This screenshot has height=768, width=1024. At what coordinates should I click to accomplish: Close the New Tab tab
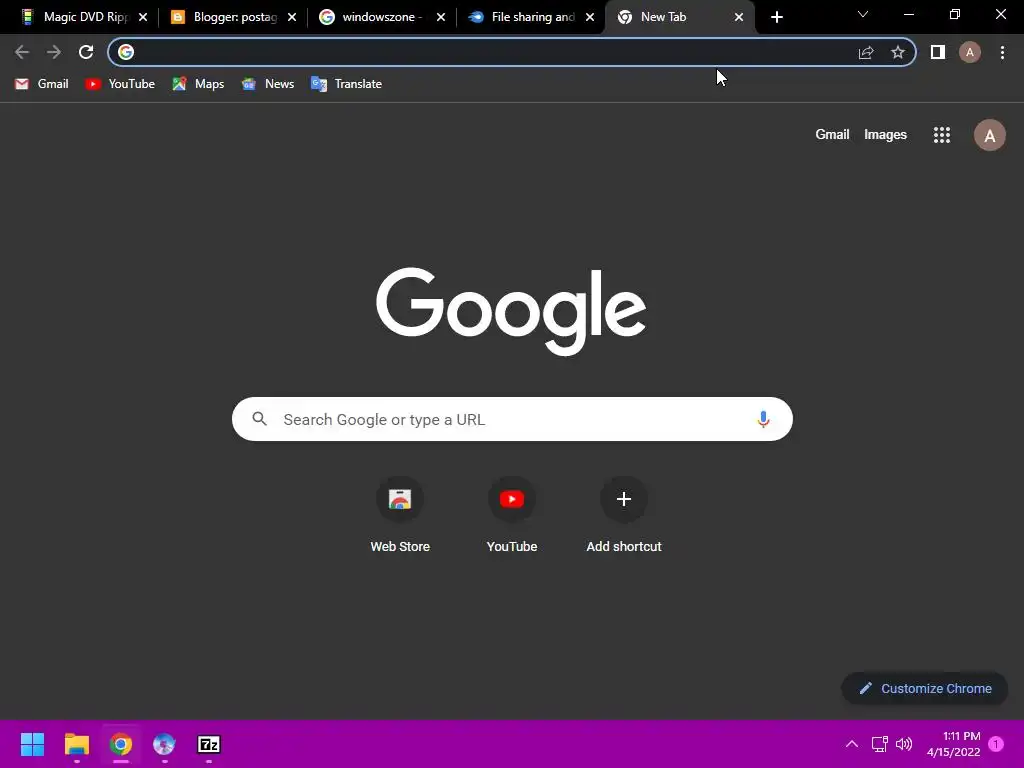click(739, 18)
